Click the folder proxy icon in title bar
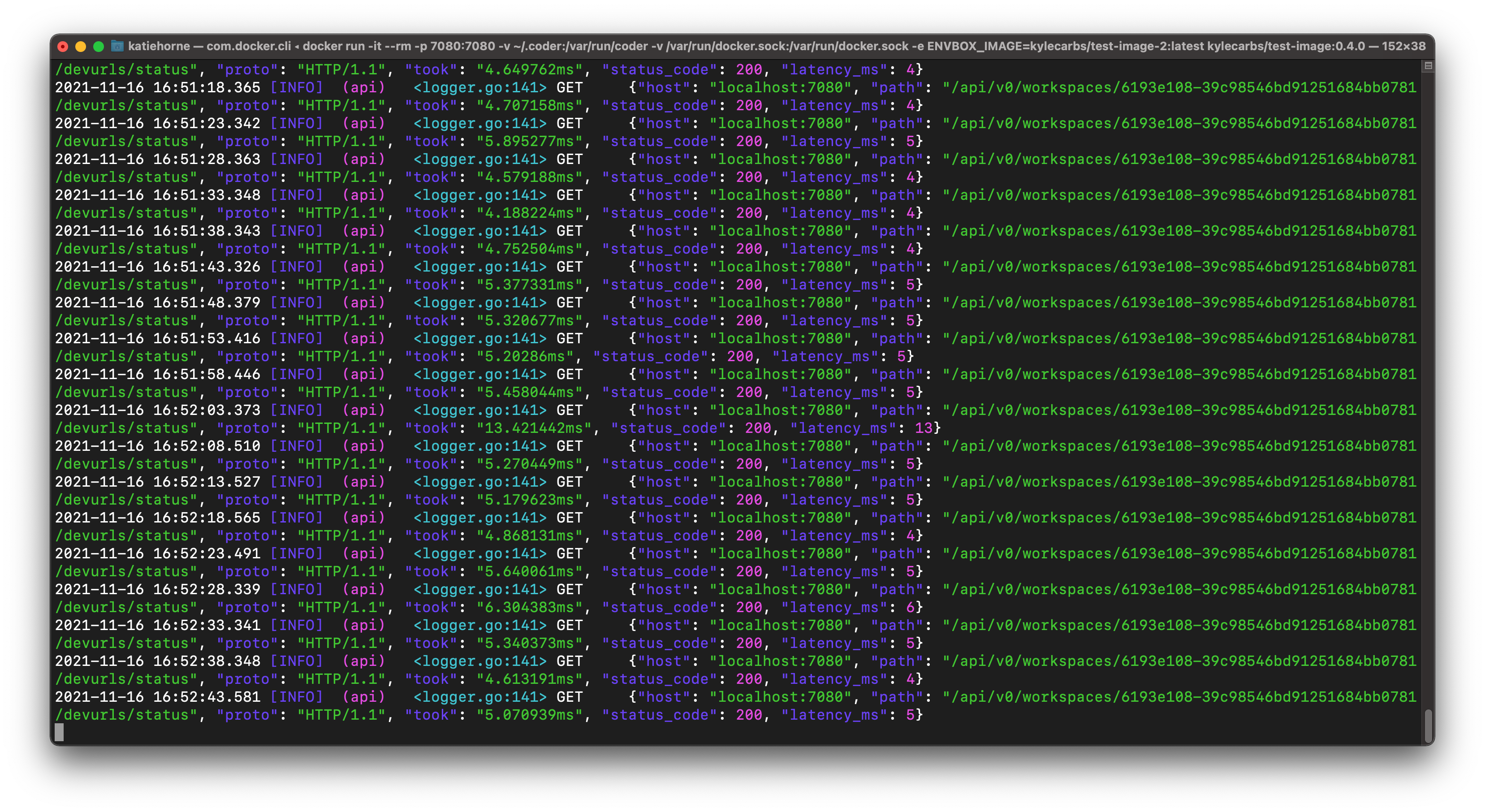 pos(117,46)
